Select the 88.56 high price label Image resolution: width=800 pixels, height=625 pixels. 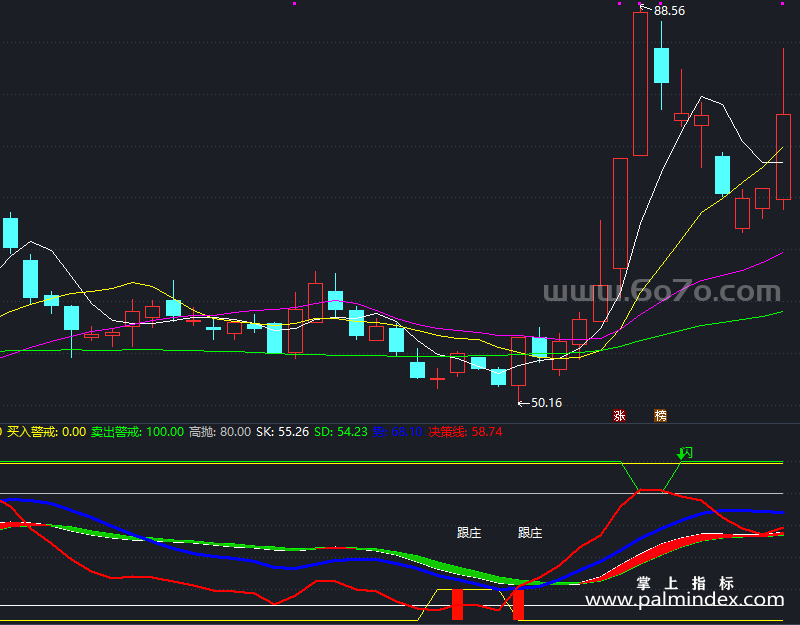pyautogui.click(x=669, y=11)
